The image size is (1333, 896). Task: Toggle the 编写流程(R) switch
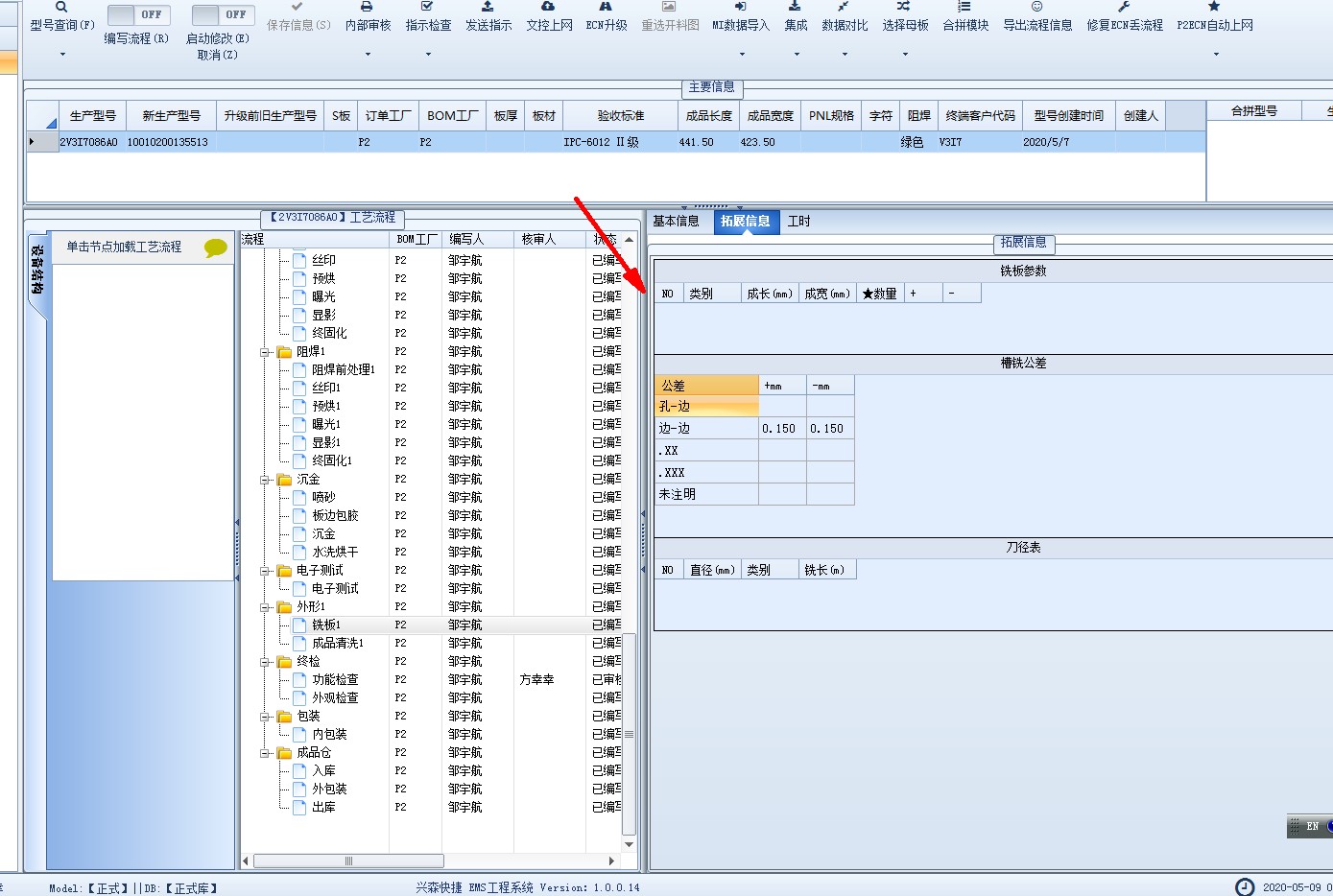[139, 14]
